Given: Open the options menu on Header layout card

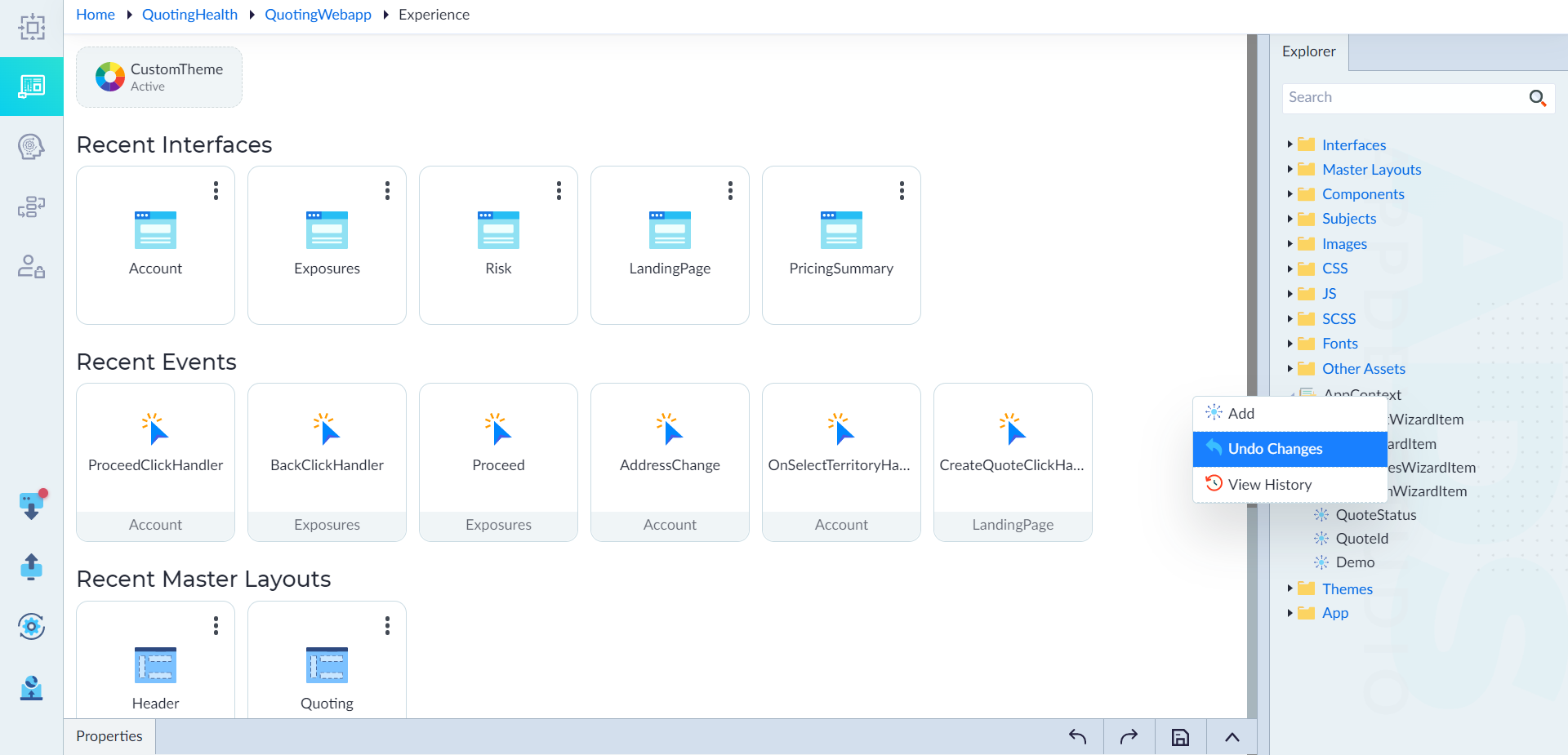Looking at the screenshot, I should 216,626.
